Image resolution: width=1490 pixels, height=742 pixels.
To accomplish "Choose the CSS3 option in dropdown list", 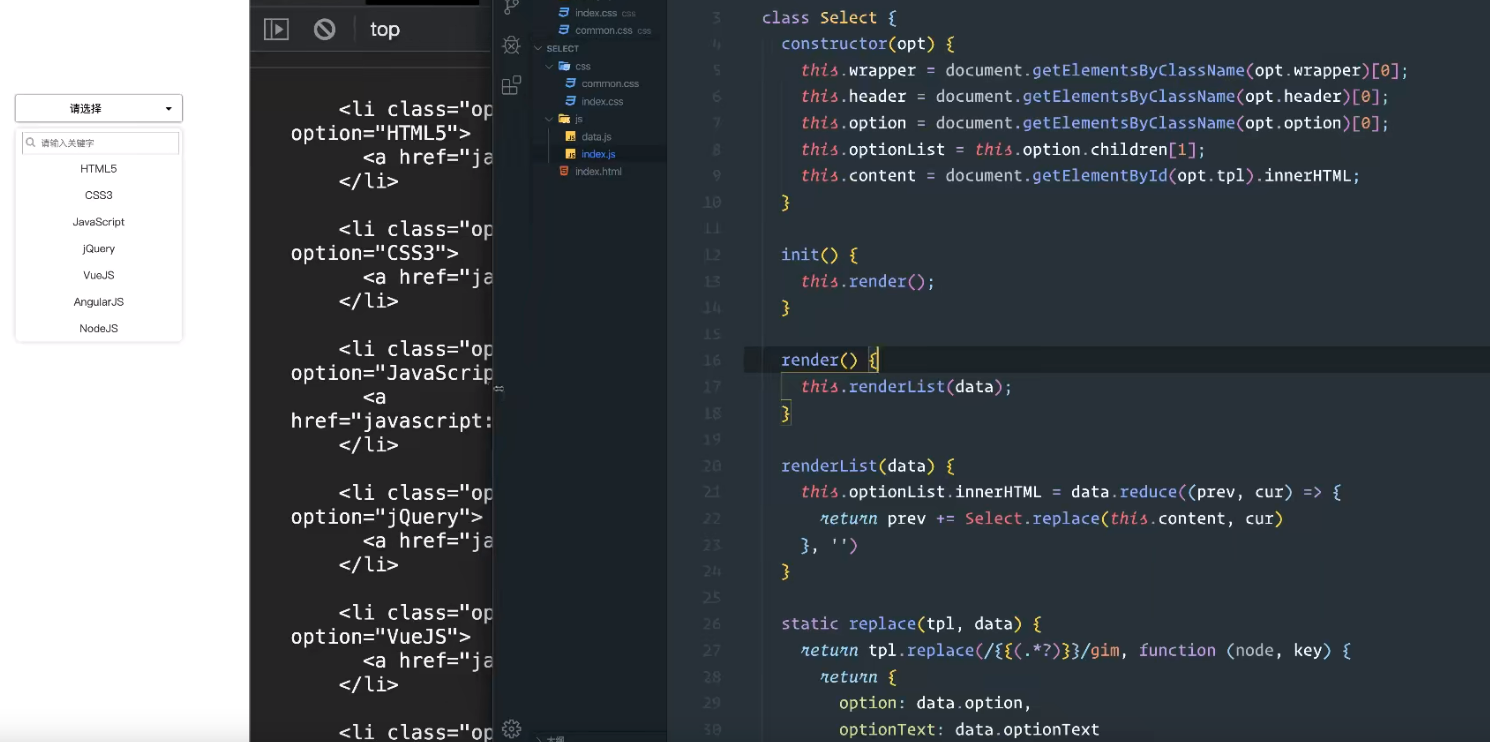I will [x=99, y=195].
